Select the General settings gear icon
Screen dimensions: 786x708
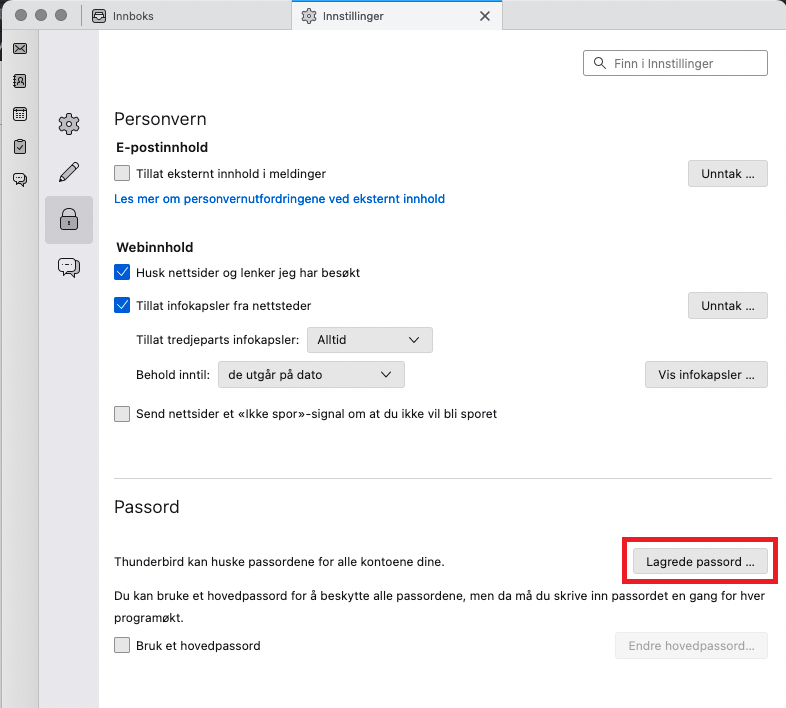point(69,124)
